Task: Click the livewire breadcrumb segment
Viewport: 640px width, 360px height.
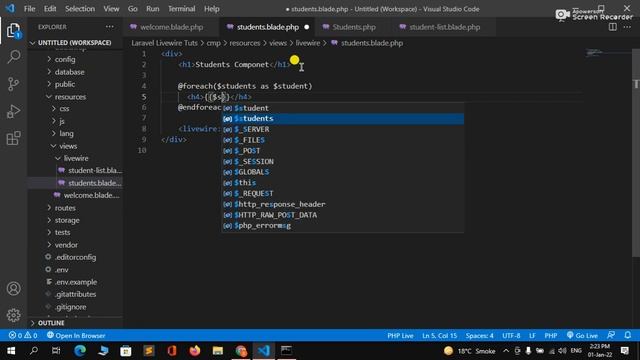Action: [x=308, y=43]
